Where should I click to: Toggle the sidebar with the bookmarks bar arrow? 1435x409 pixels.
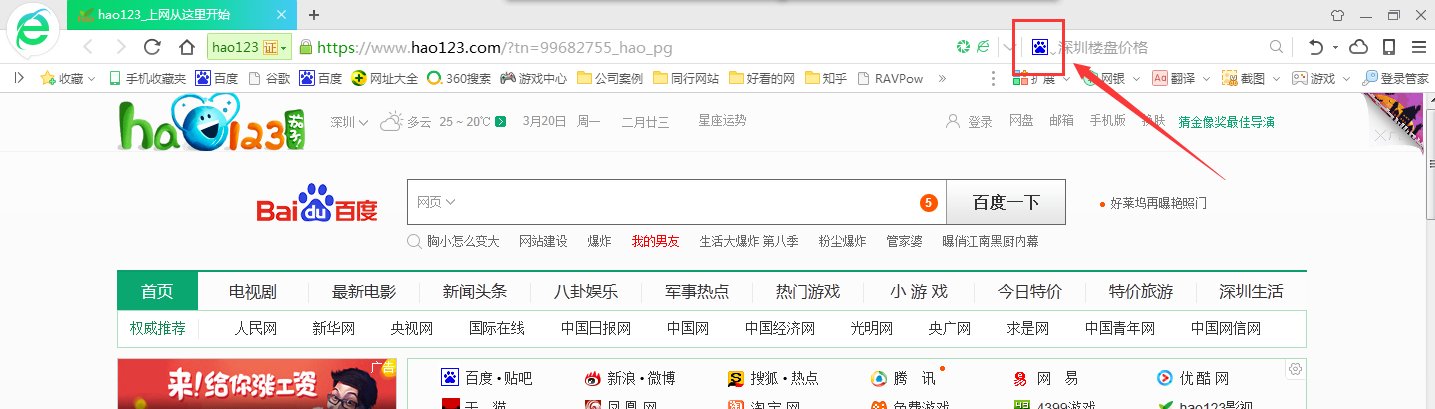pos(19,77)
